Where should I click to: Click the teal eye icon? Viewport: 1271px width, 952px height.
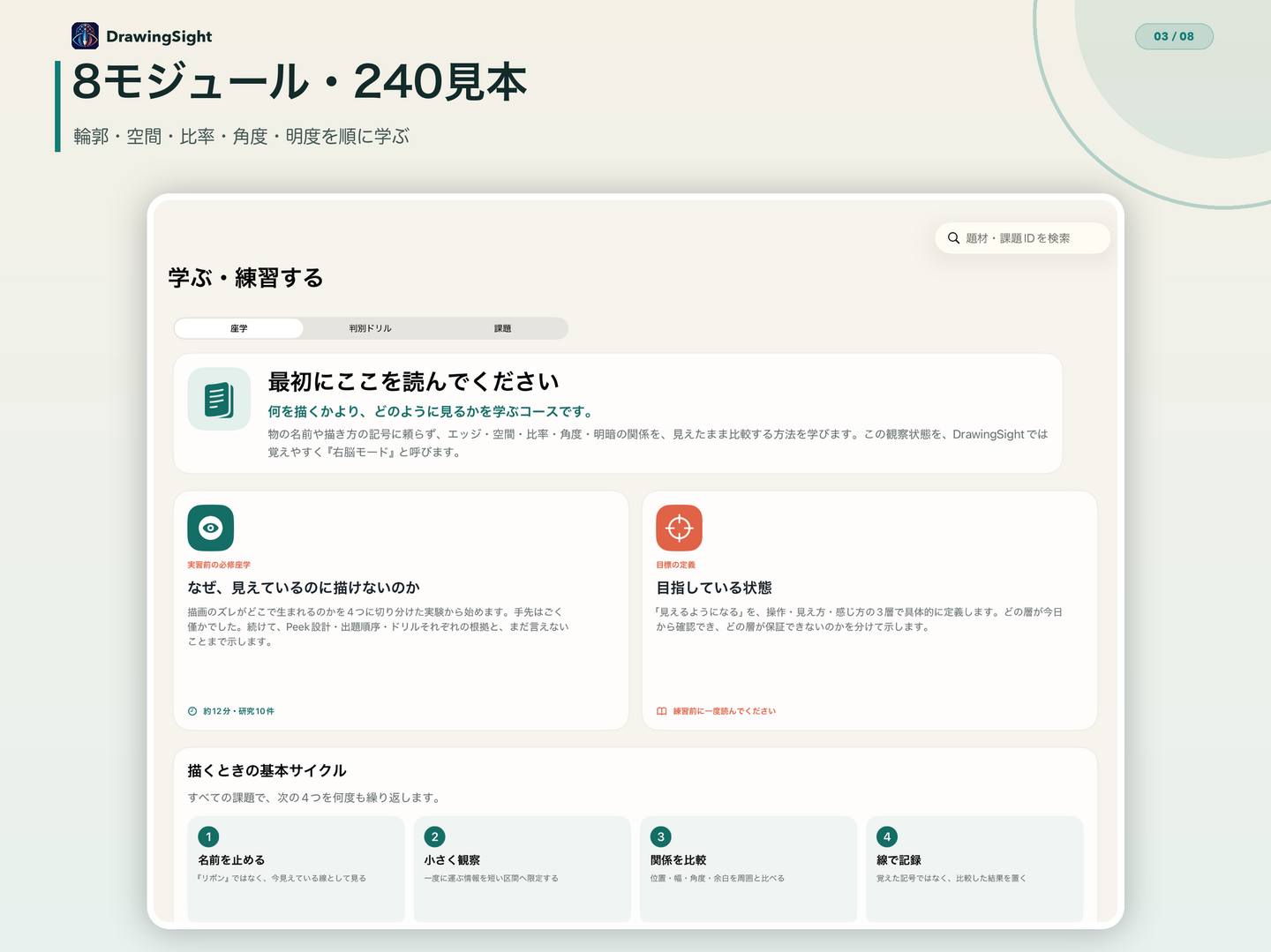pyautogui.click(x=210, y=528)
